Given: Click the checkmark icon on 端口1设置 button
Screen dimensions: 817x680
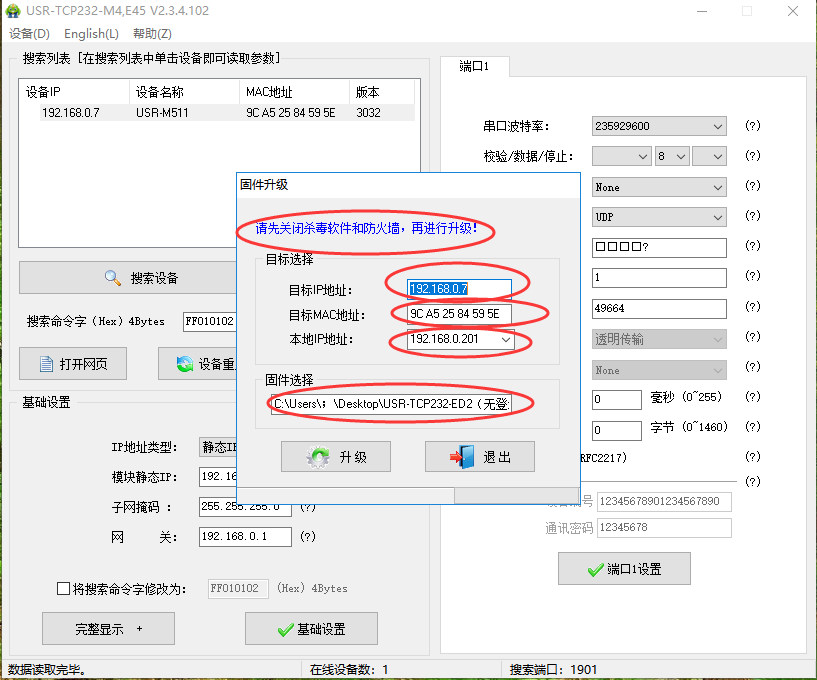Looking at the screenshot, I should [595, 570].
